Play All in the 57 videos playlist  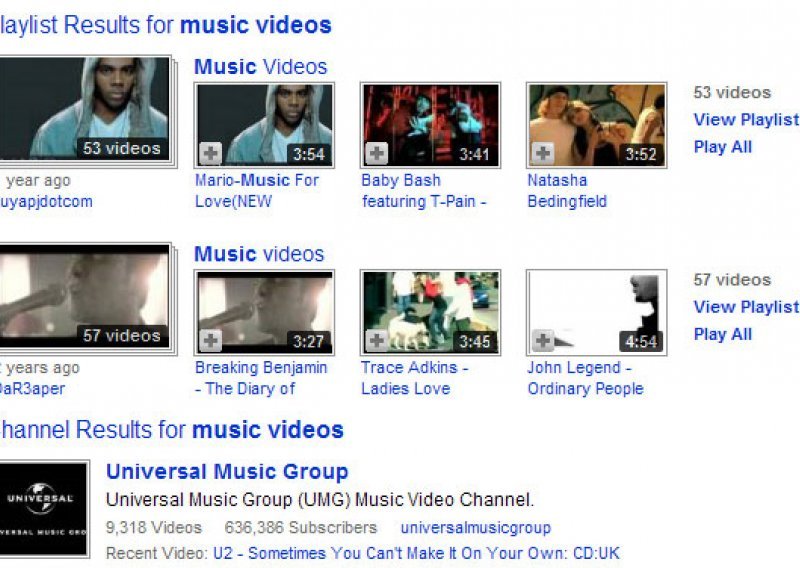(x=723, y=334)
